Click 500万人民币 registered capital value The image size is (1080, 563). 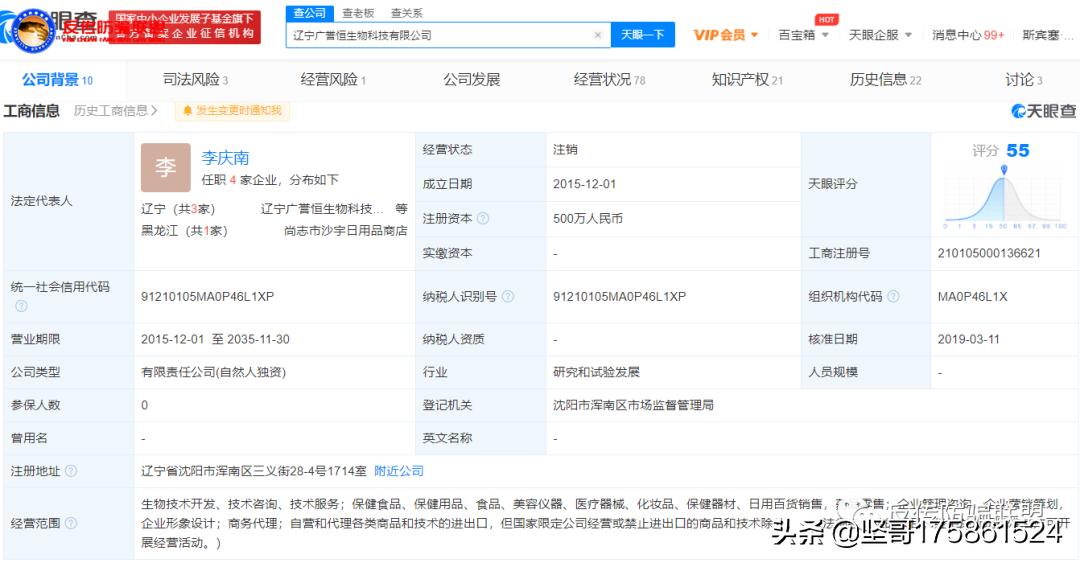588,218
